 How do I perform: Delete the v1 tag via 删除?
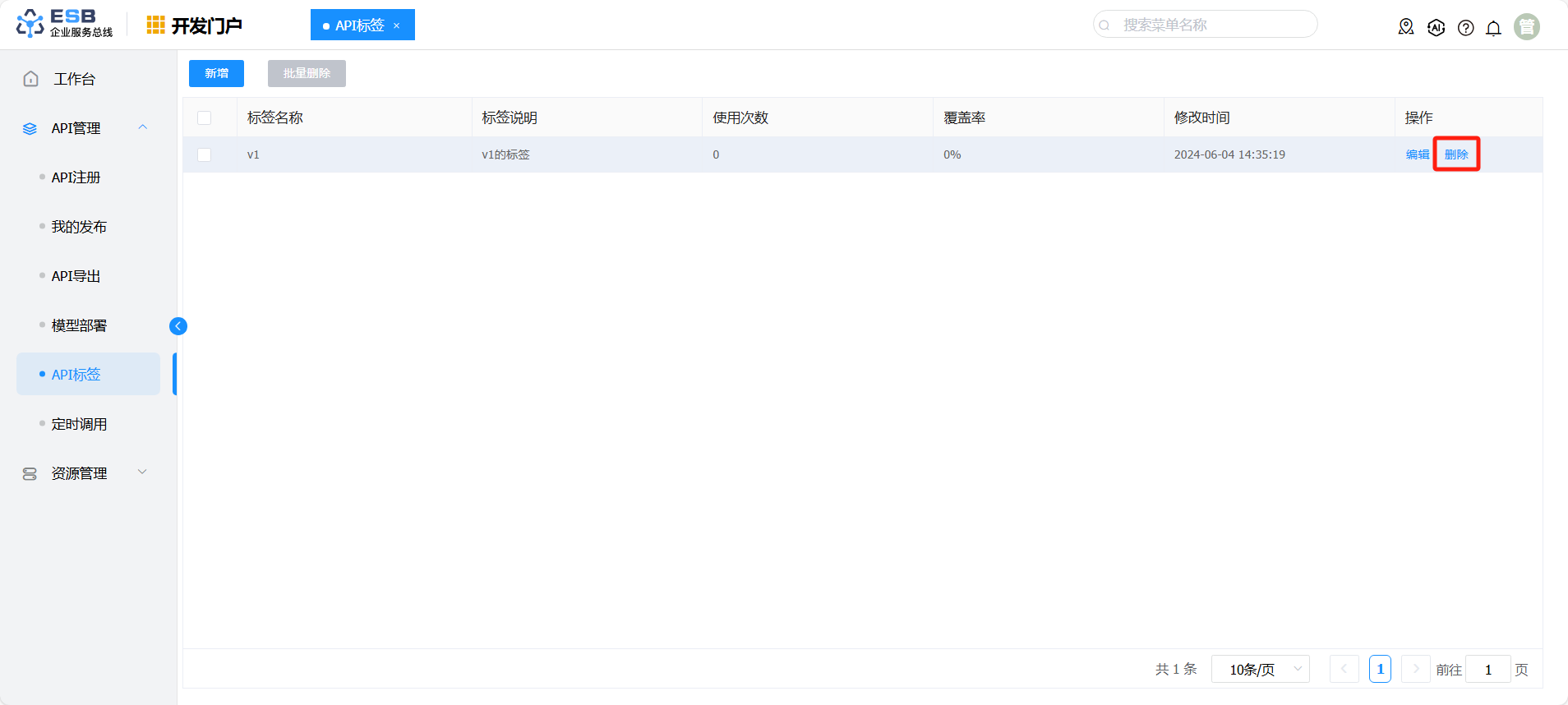click(1456, 154)
